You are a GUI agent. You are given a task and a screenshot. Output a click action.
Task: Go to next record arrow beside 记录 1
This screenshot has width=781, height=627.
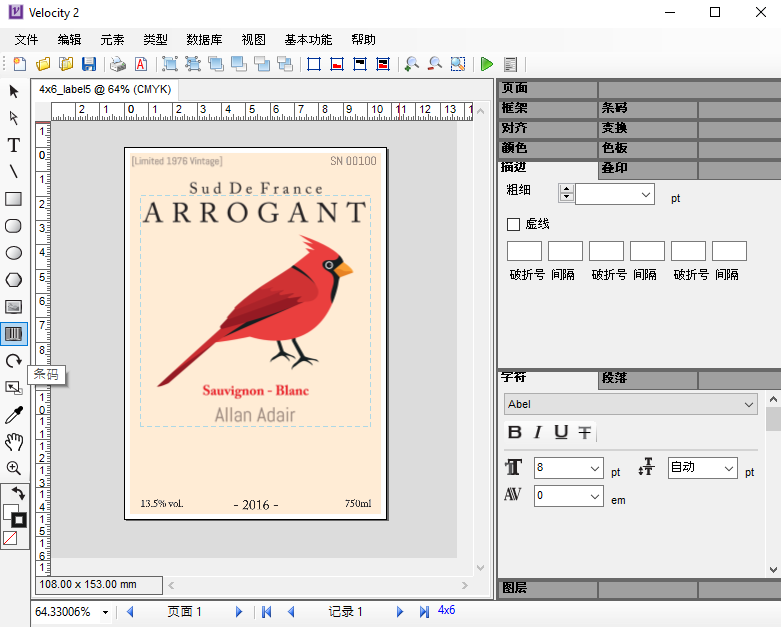[x=400, y=611]
